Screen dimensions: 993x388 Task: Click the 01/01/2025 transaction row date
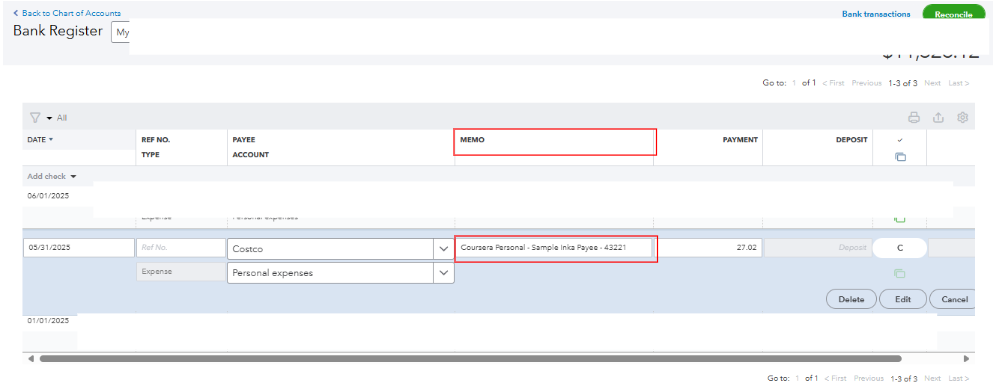coord(48,321)
